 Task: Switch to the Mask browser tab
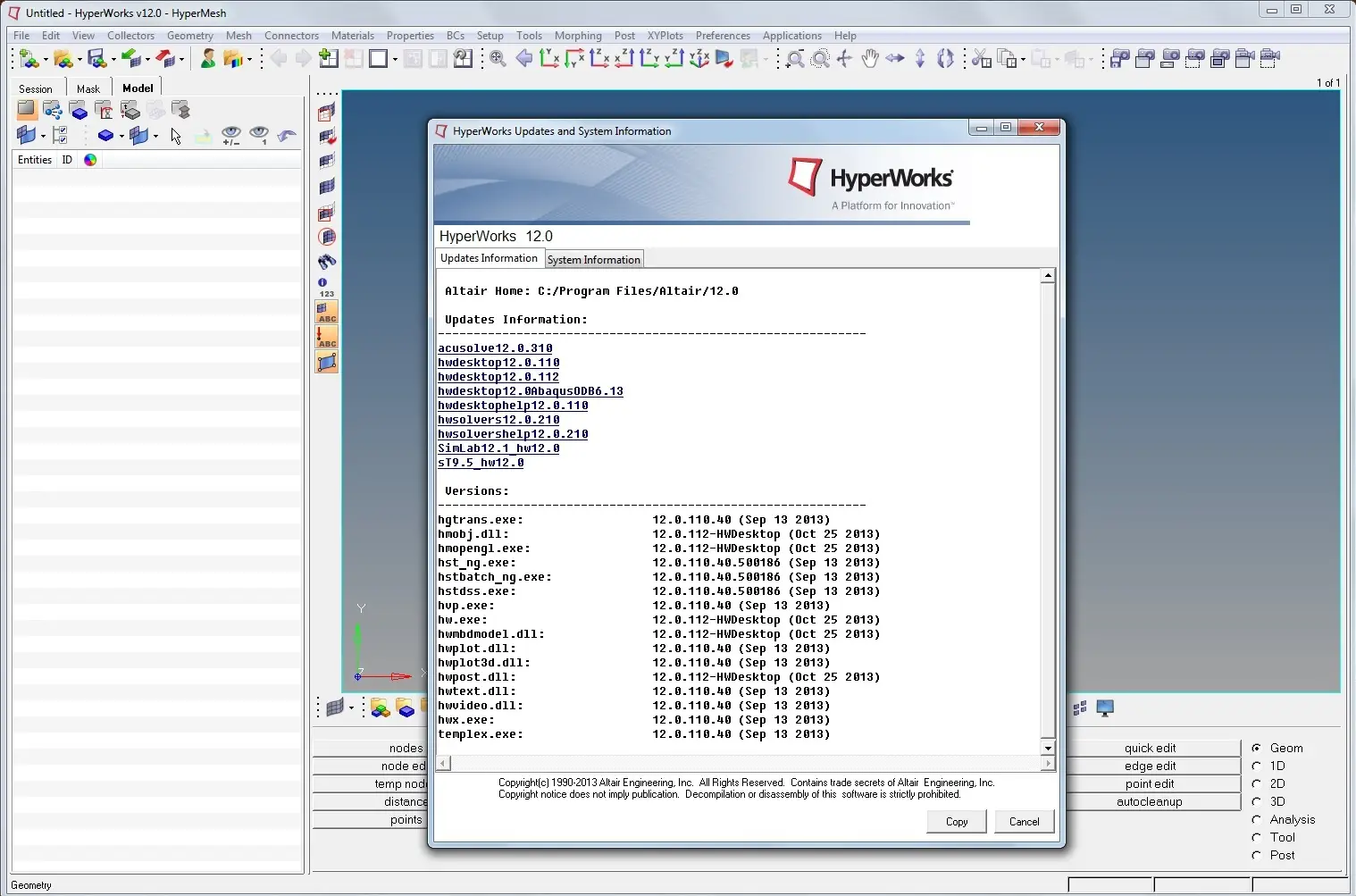point(88,88)
